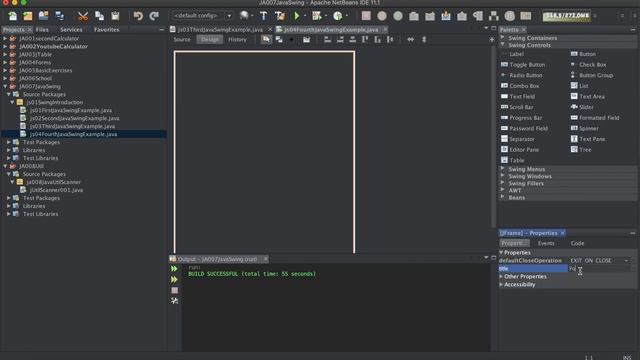Select Check Box component in palette
The image size is (640, 360).
point(589,64)
